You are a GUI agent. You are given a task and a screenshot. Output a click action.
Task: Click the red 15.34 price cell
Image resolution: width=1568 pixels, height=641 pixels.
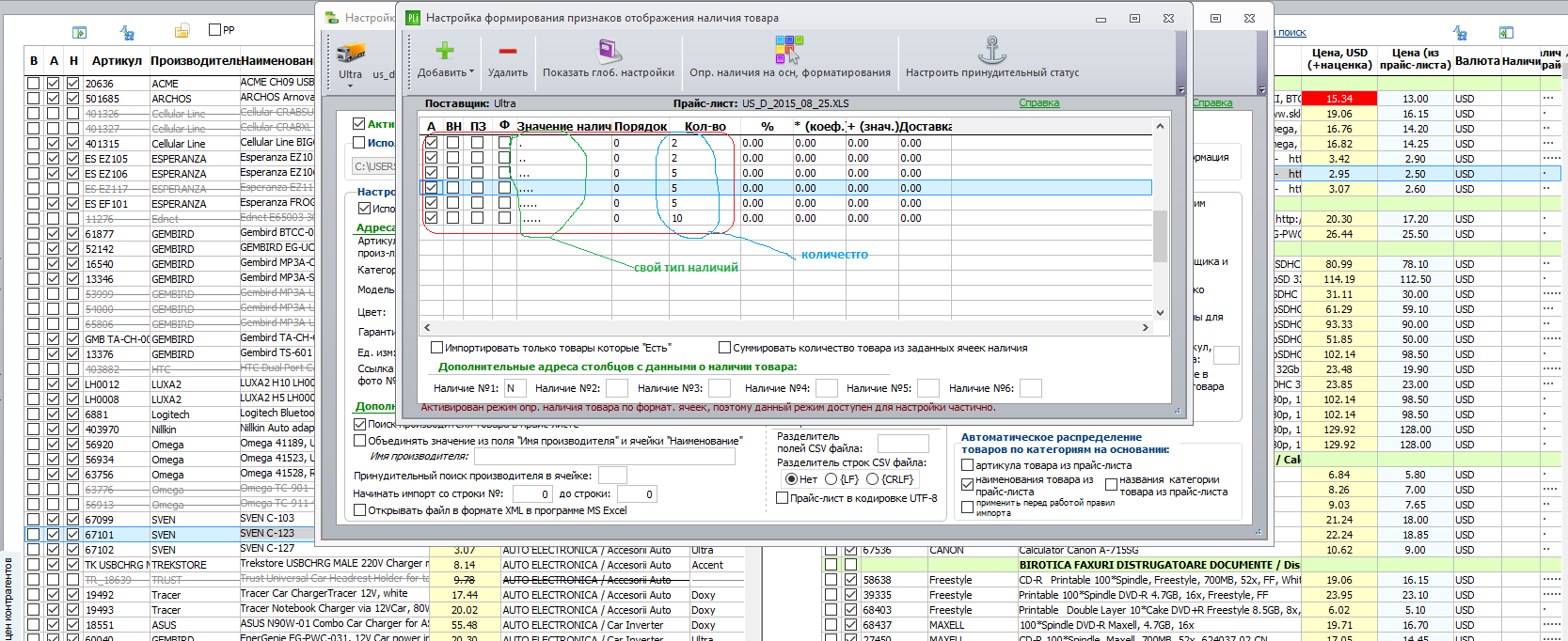point(1339,99)
